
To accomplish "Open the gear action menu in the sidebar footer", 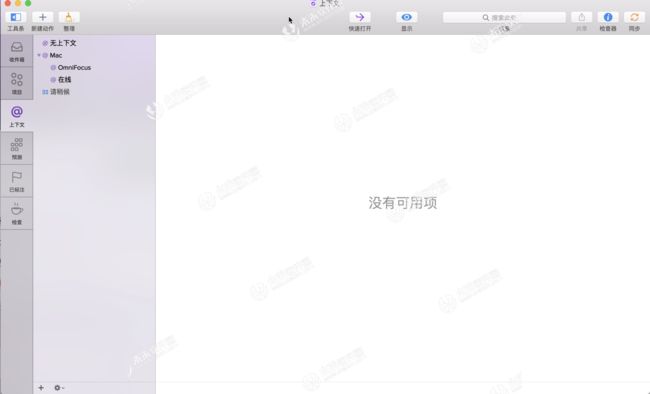I will (x=58, y=388).
